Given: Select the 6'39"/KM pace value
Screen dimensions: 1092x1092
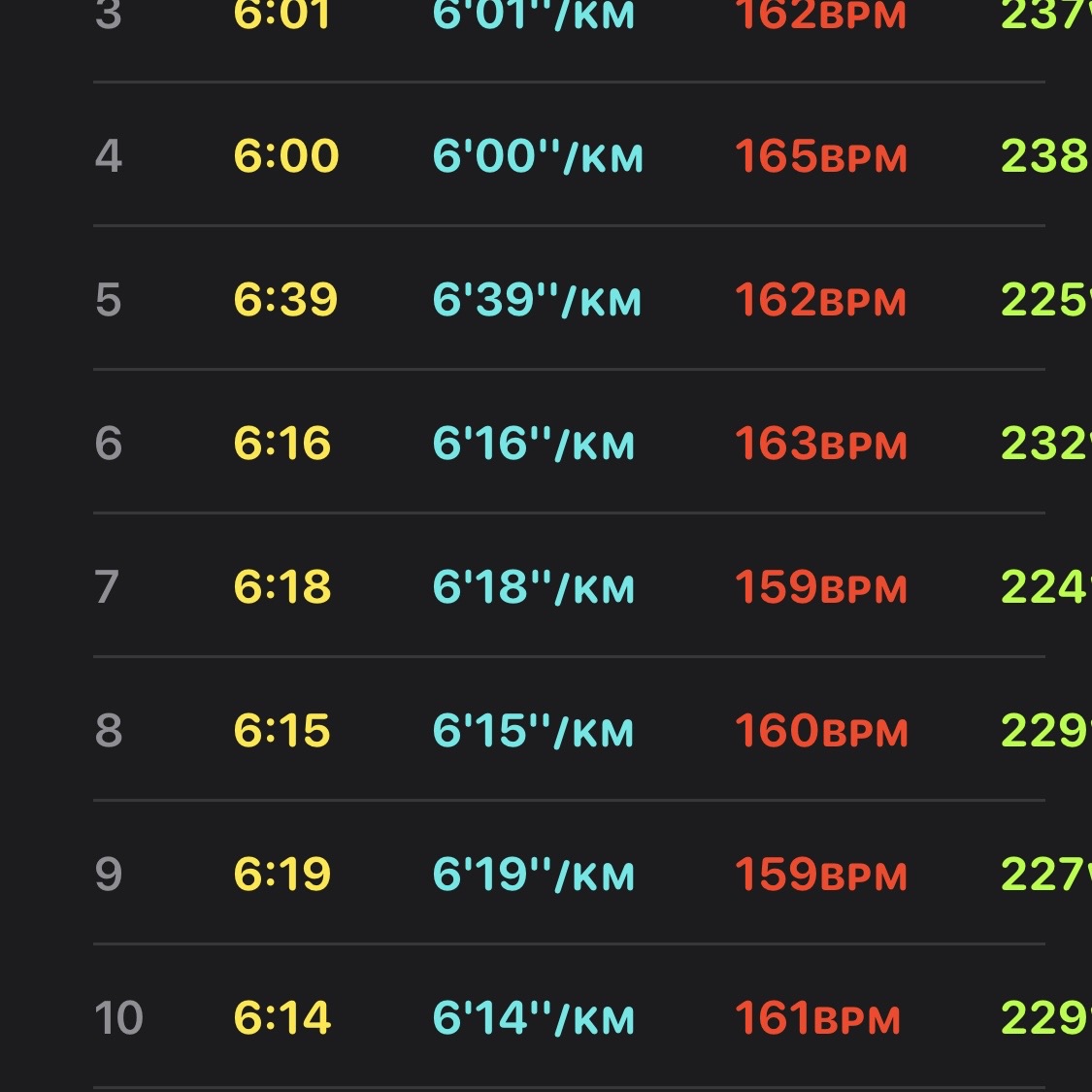Looking at the screenshot, I should pyautogui.click(x=536, y=300).
